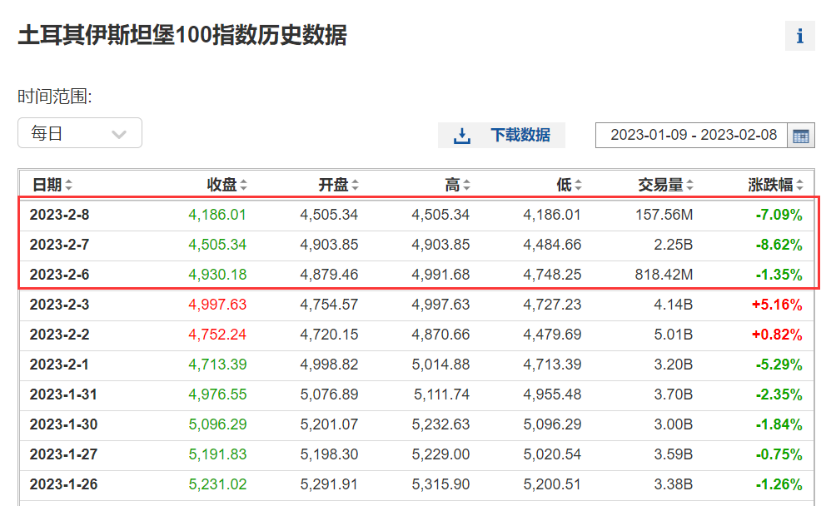Click the 土耳其伊斯坦堡100指数历史数据 heading
This screenshot has height=506, width=831.
182,35
